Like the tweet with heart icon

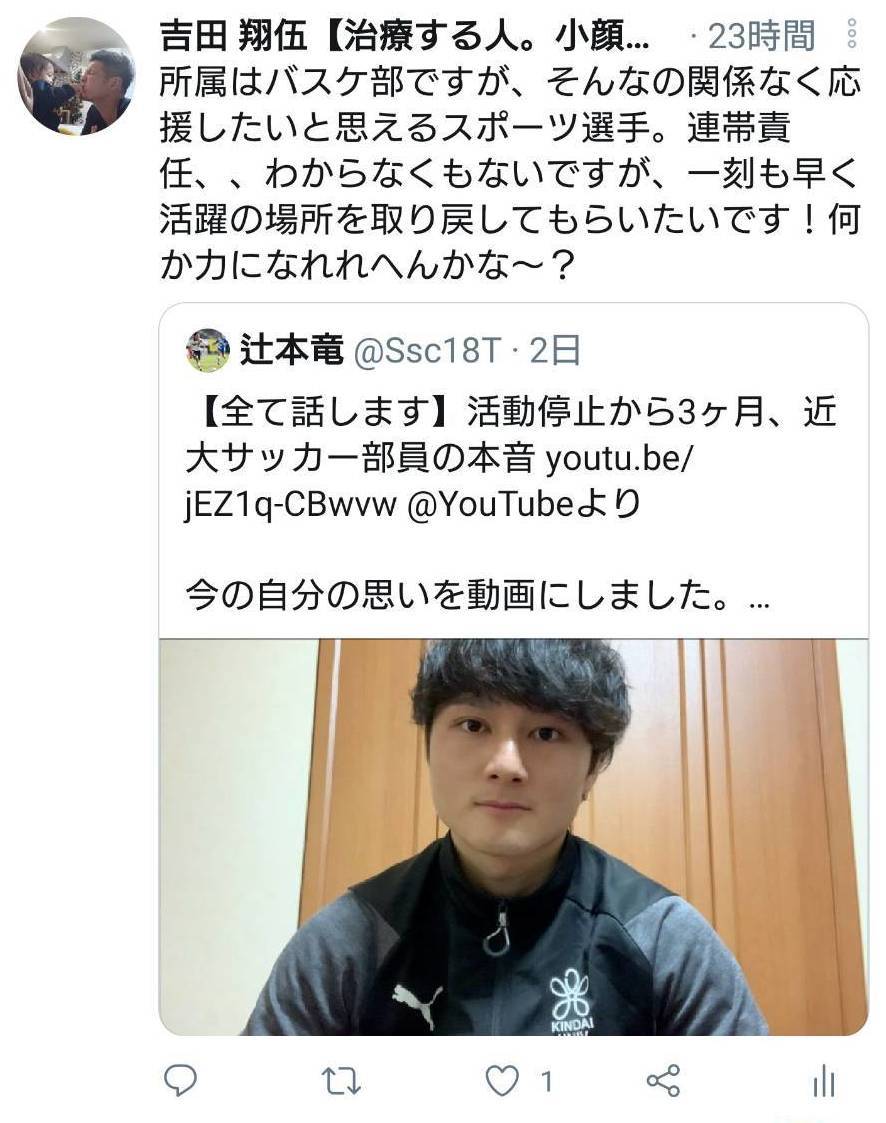point(502,1081)
